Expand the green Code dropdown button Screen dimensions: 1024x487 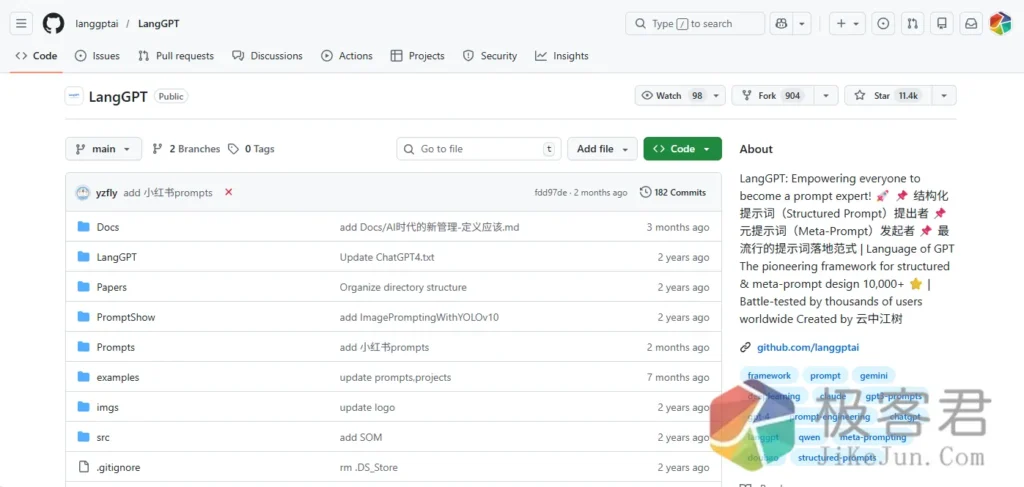click(x=682, y=149)
